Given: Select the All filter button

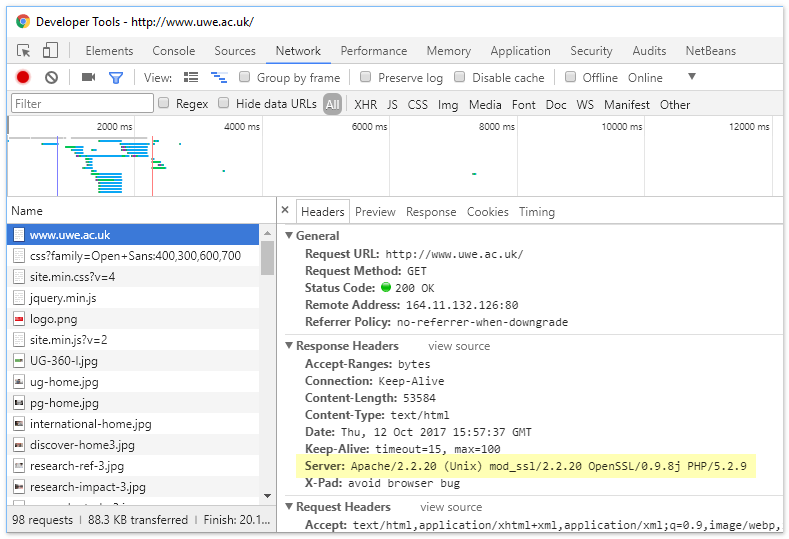Looking at the screenshot, I should coord(332,104).
